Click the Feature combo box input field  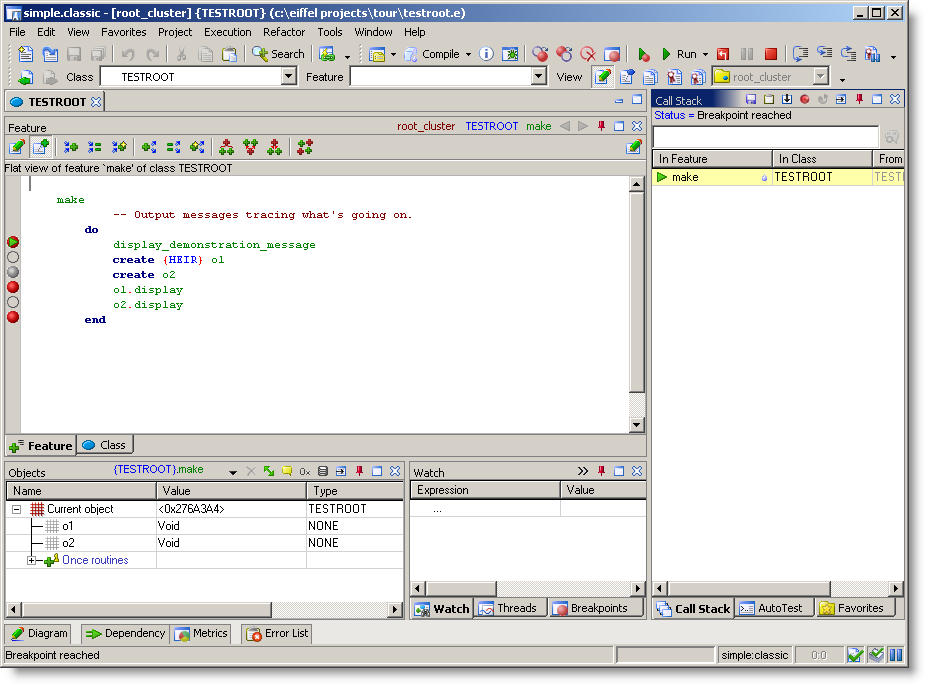(439, 77)
